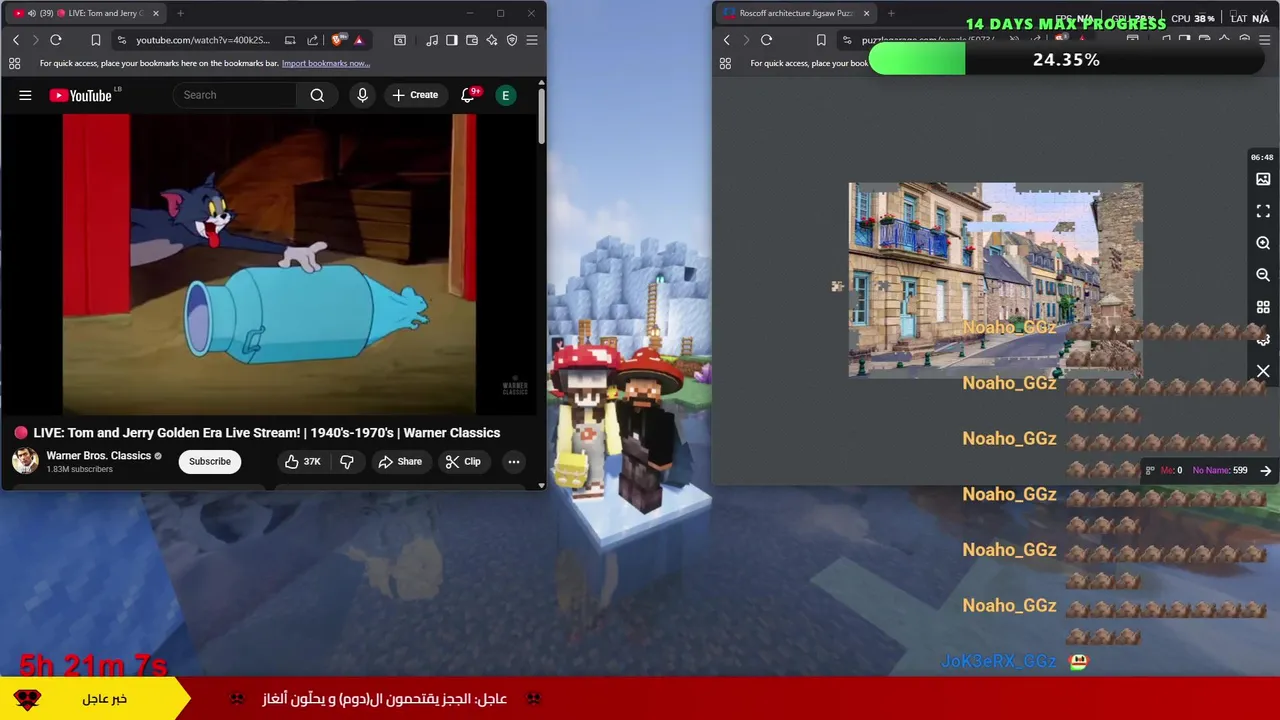This screenshot has height=720, width=1280.
Task: Click the YouTube page vertical scrollbar
Action: pos(541,118)
